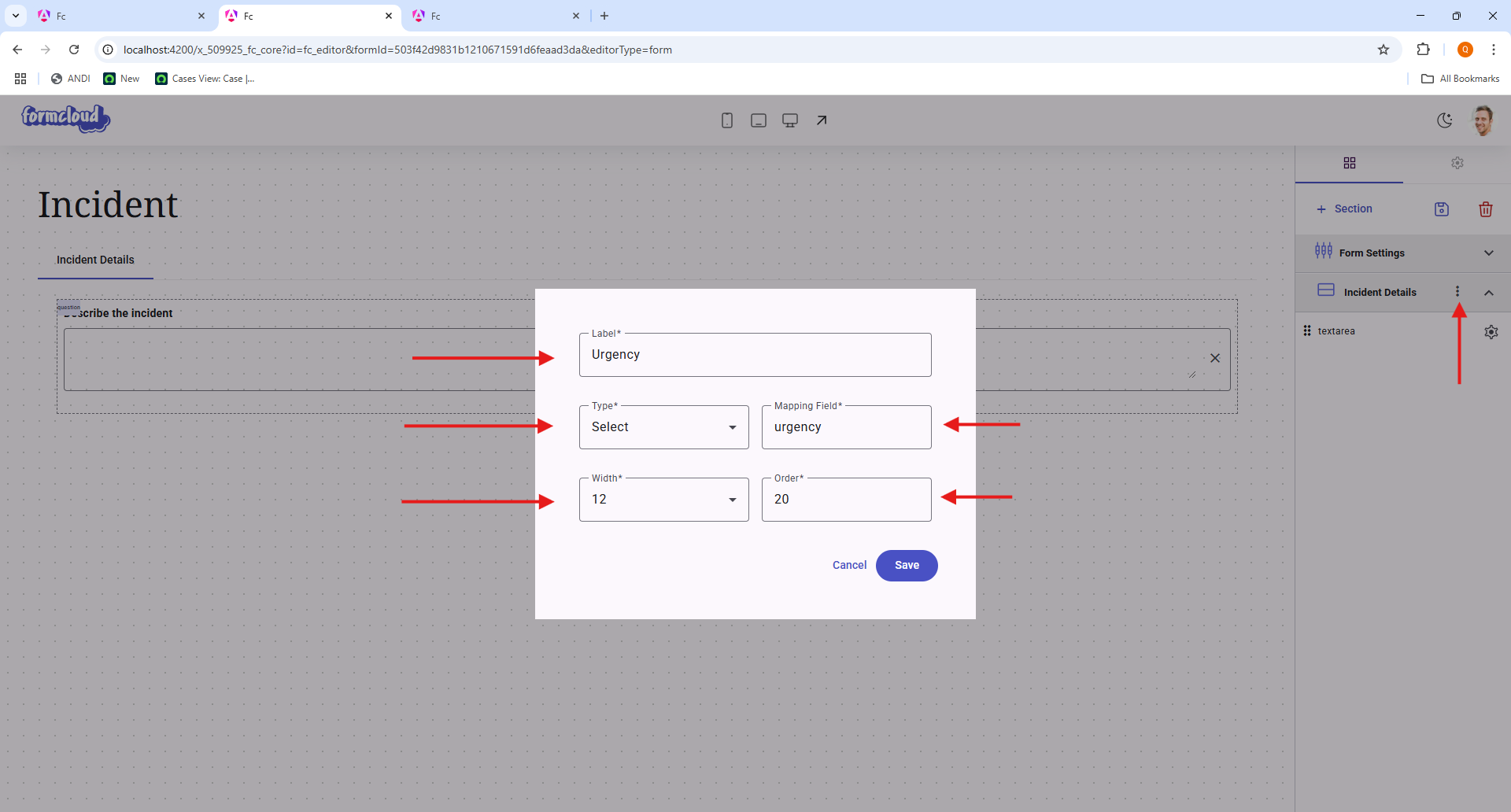The width and height of the screenshot is (1511, 812).
Task: Switch to the layout grid panel tab
Action: (x=1350, y=163)
